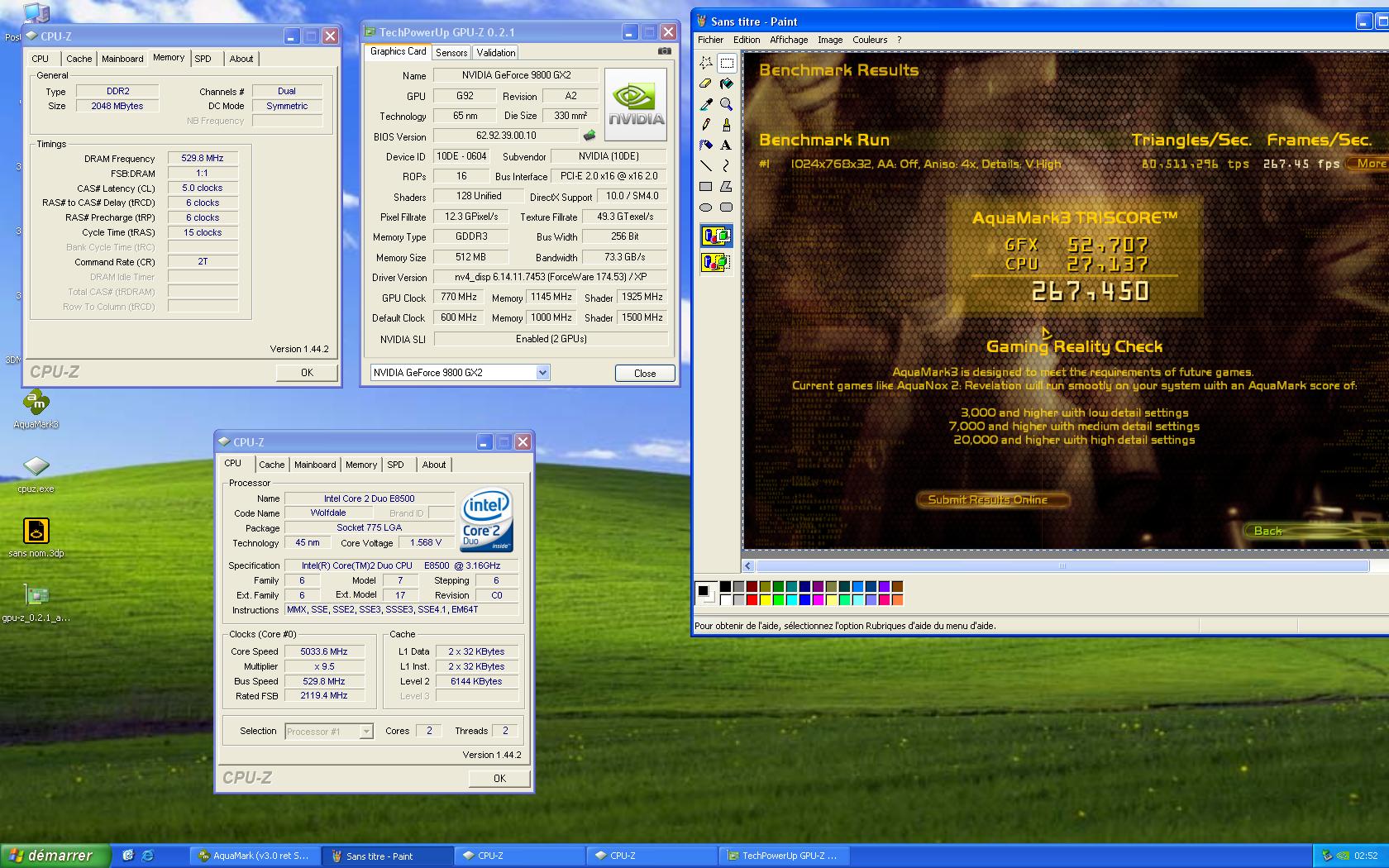The width and height of the screenshot is (1389, 868).
Task: Open the Couleurs menu in Paint
Action: [x=870, y=40]
